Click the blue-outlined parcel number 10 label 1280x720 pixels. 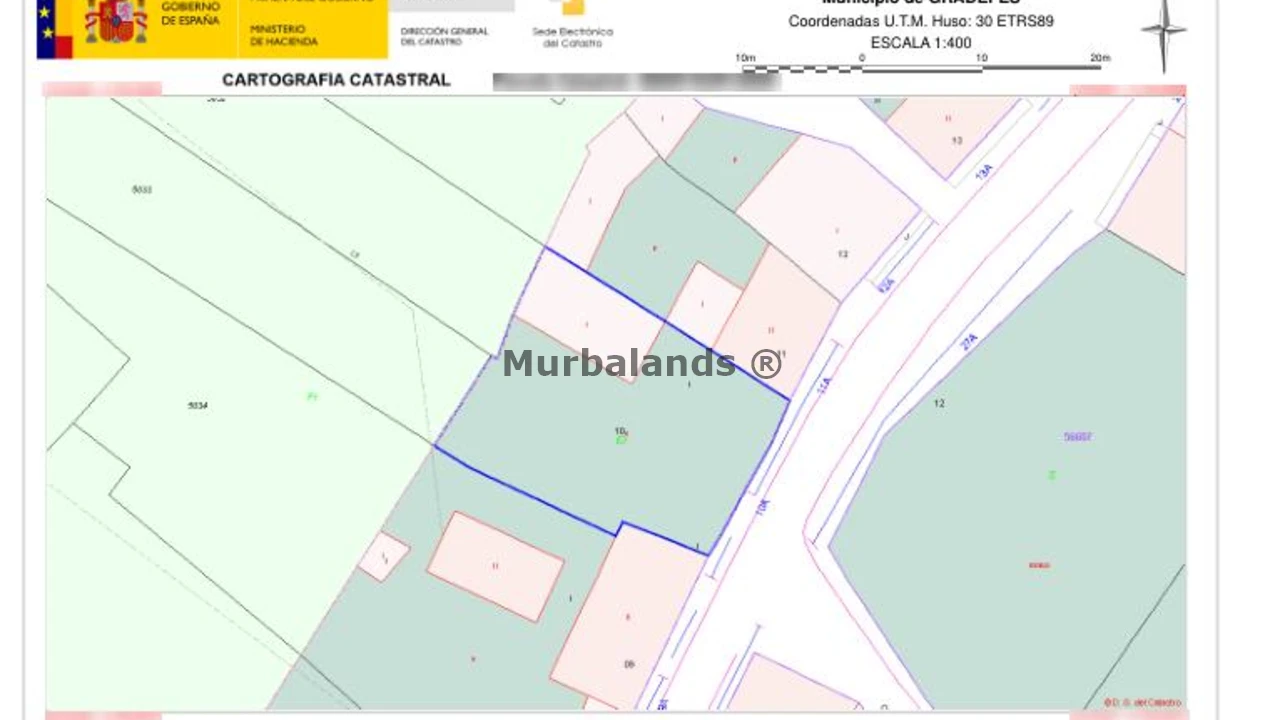620,431
